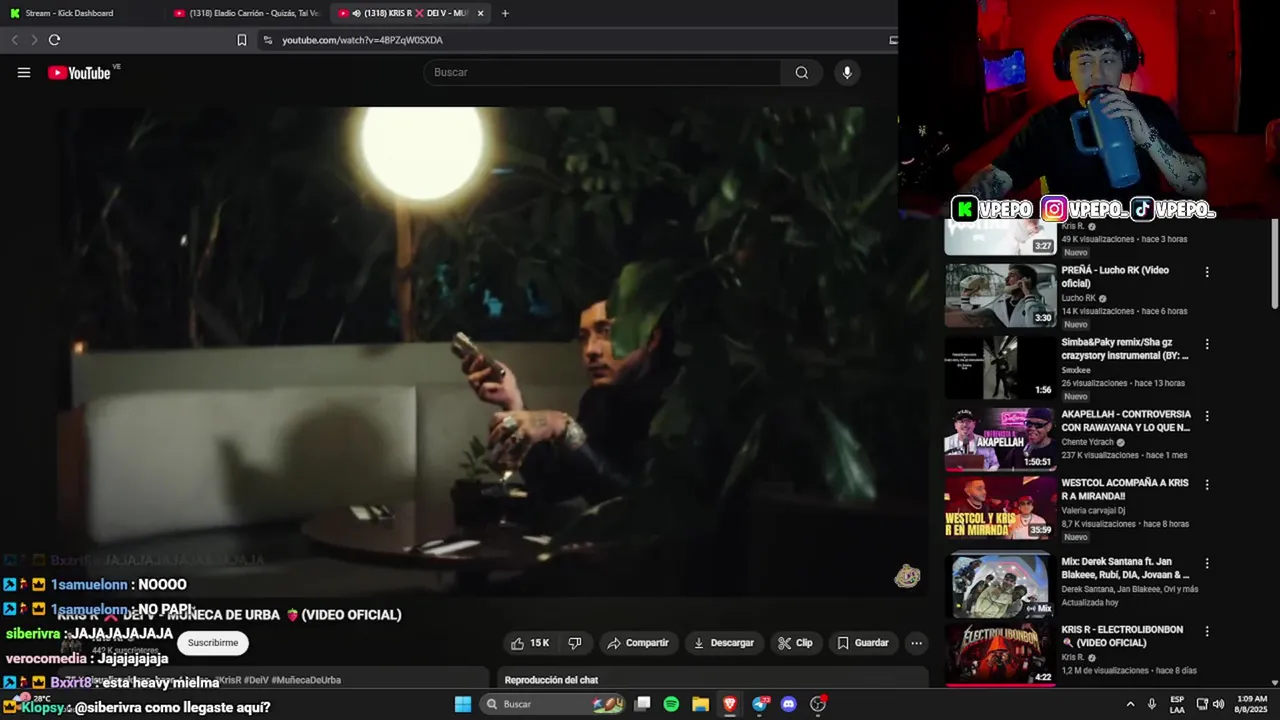Open Spotify from the taskbar
The width and height of the screenshot is (1280, 720).
(671, 704)
